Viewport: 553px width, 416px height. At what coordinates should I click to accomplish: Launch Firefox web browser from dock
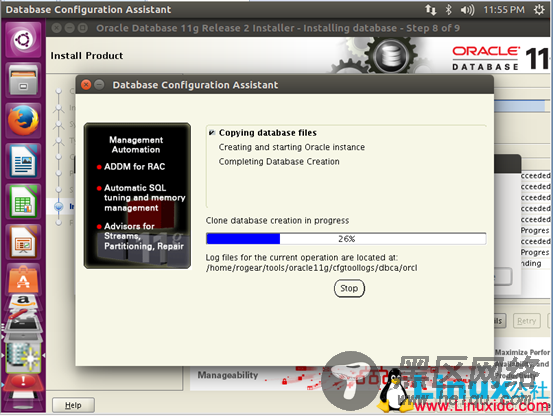23,120
